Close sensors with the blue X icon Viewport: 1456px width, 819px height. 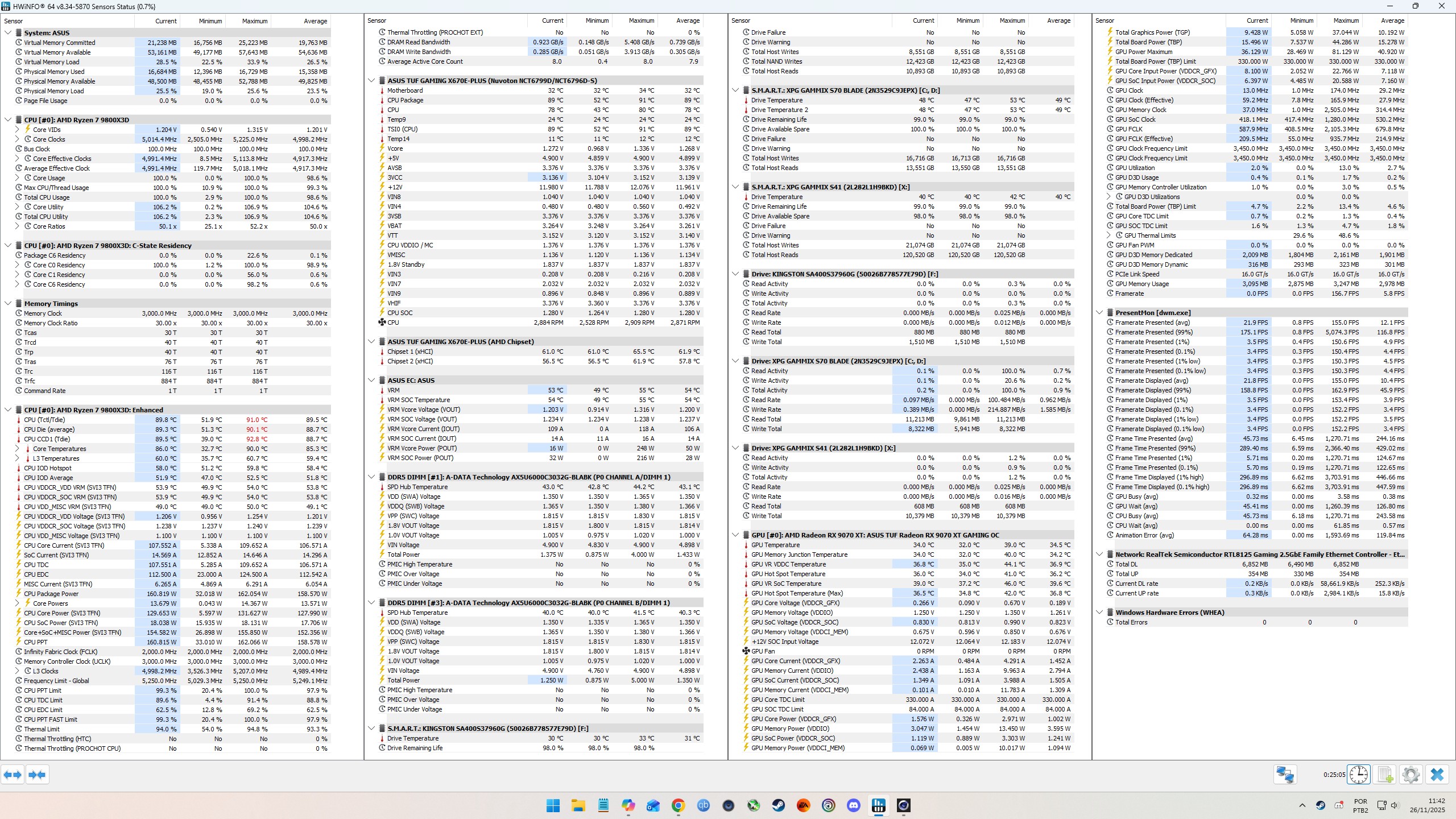pyautogui.click(x=1437, y=774)
